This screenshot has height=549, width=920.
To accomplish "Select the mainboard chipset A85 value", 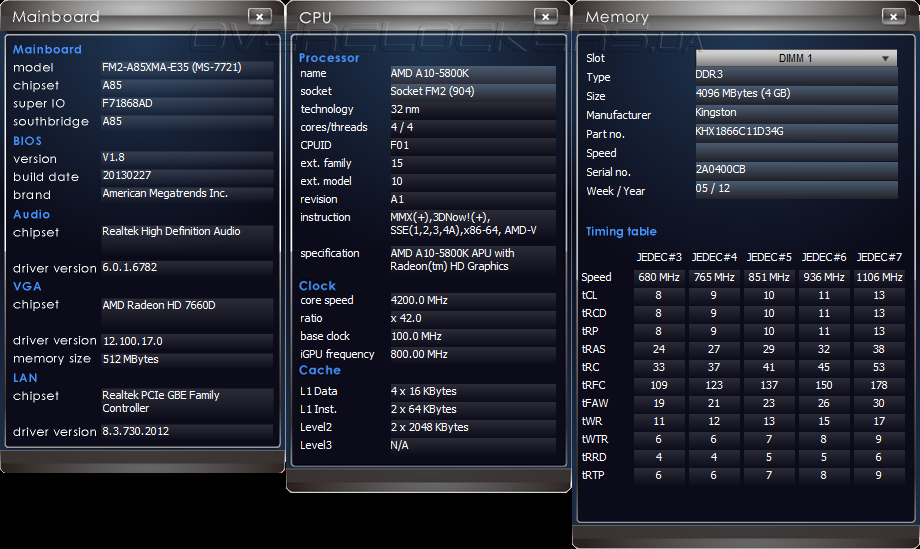I will (187, 86).
